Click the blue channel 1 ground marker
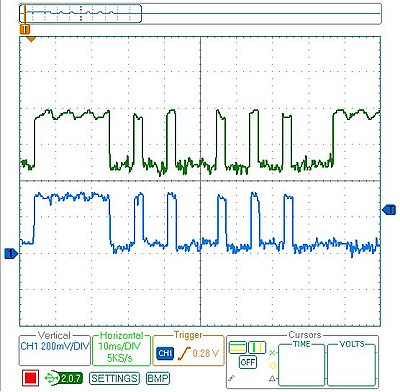Screen dimensions: 400x392 point(10,254)
